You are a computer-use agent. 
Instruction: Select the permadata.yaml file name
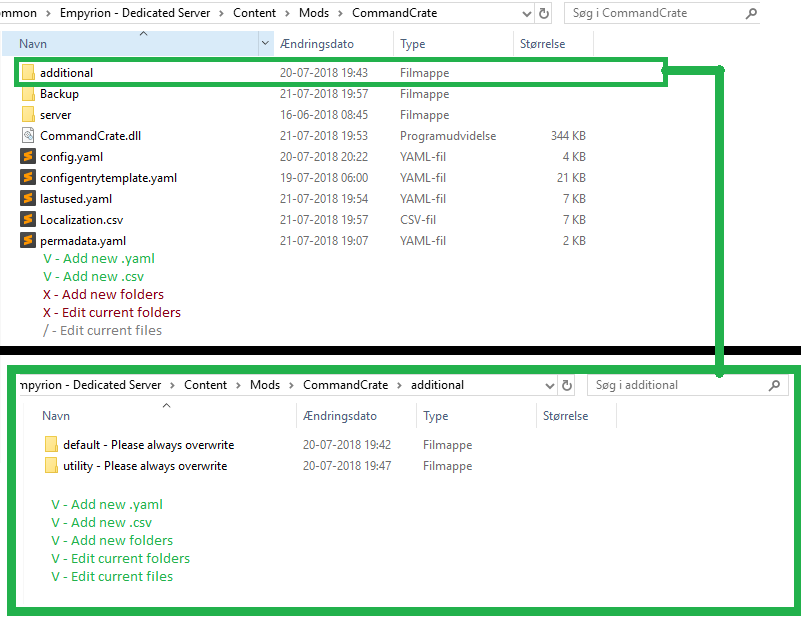tap(83, 241)
